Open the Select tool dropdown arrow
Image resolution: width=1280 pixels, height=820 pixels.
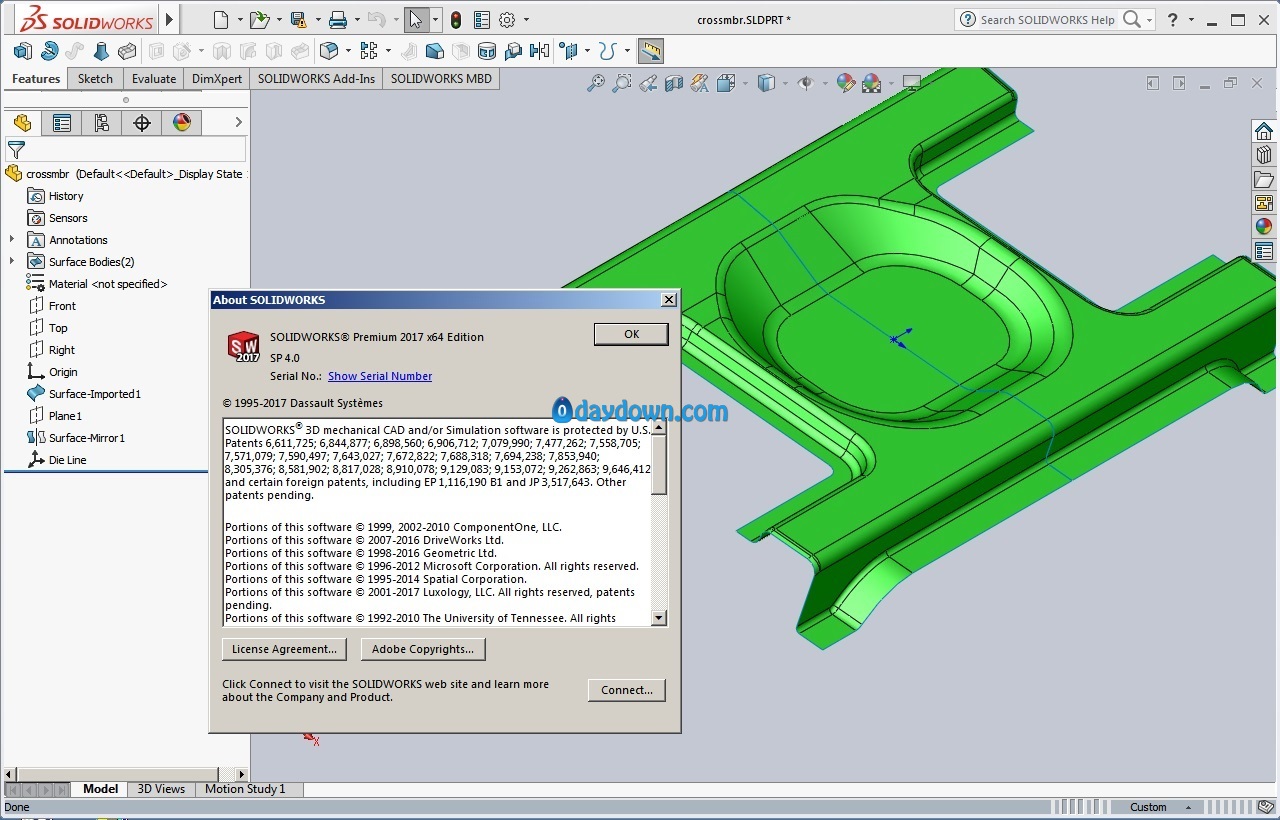tap(435, 20)
